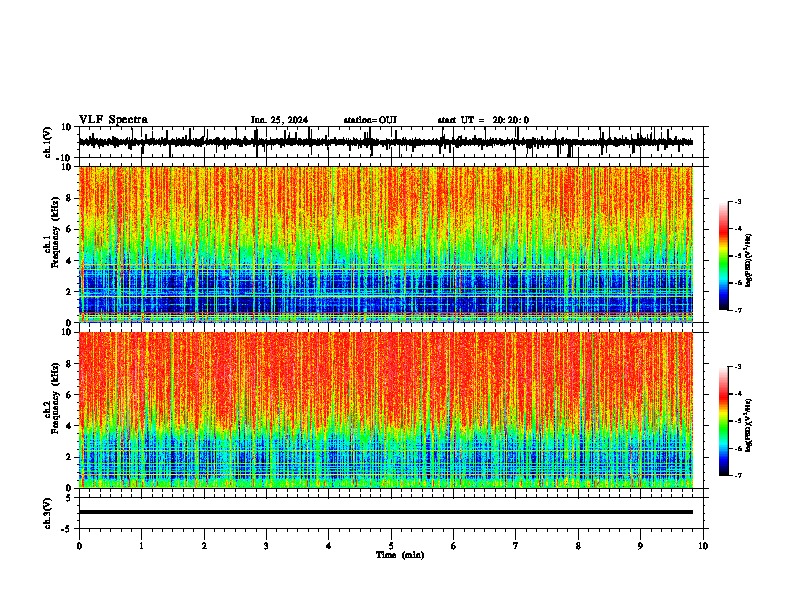Click the '8' kHz tick on ch.1 spectrogram
The height and width of the screenshot is (612, 792).
tap(70, 198)
